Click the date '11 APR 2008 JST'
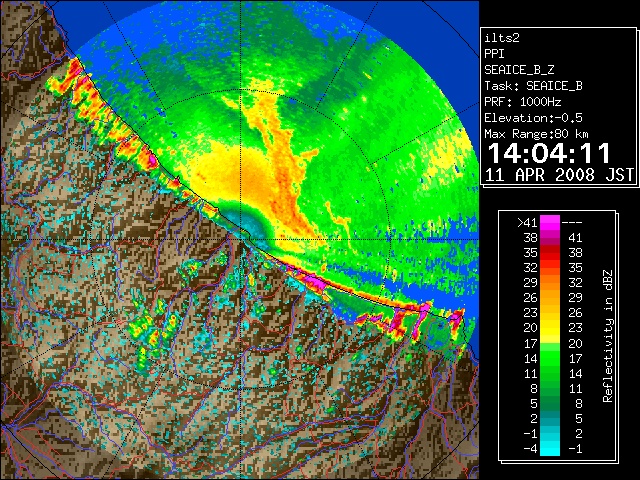The width and height of the screenshot is (640, 480). [560, 175]
